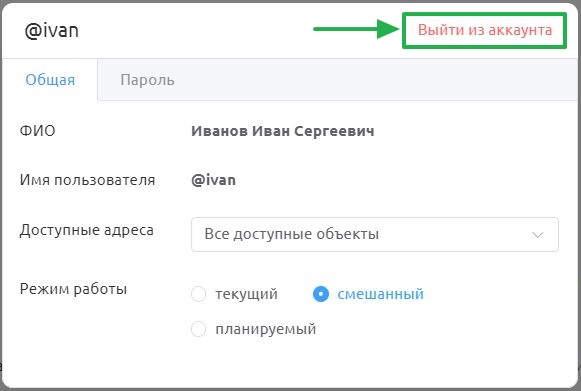This screenshot has width=581, height=391.
Task: Click the Выйти из аккаунта logout link
Action: click(485, 30)
